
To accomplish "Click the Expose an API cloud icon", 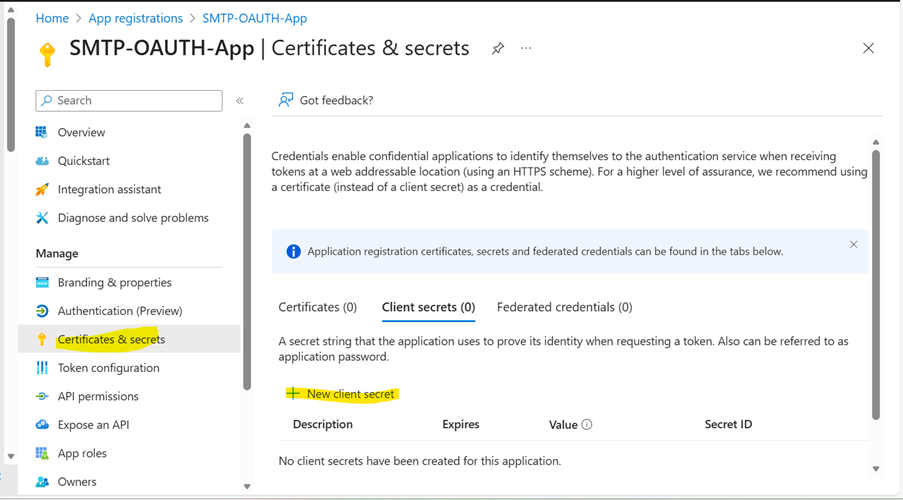I will tap(42, 425).
